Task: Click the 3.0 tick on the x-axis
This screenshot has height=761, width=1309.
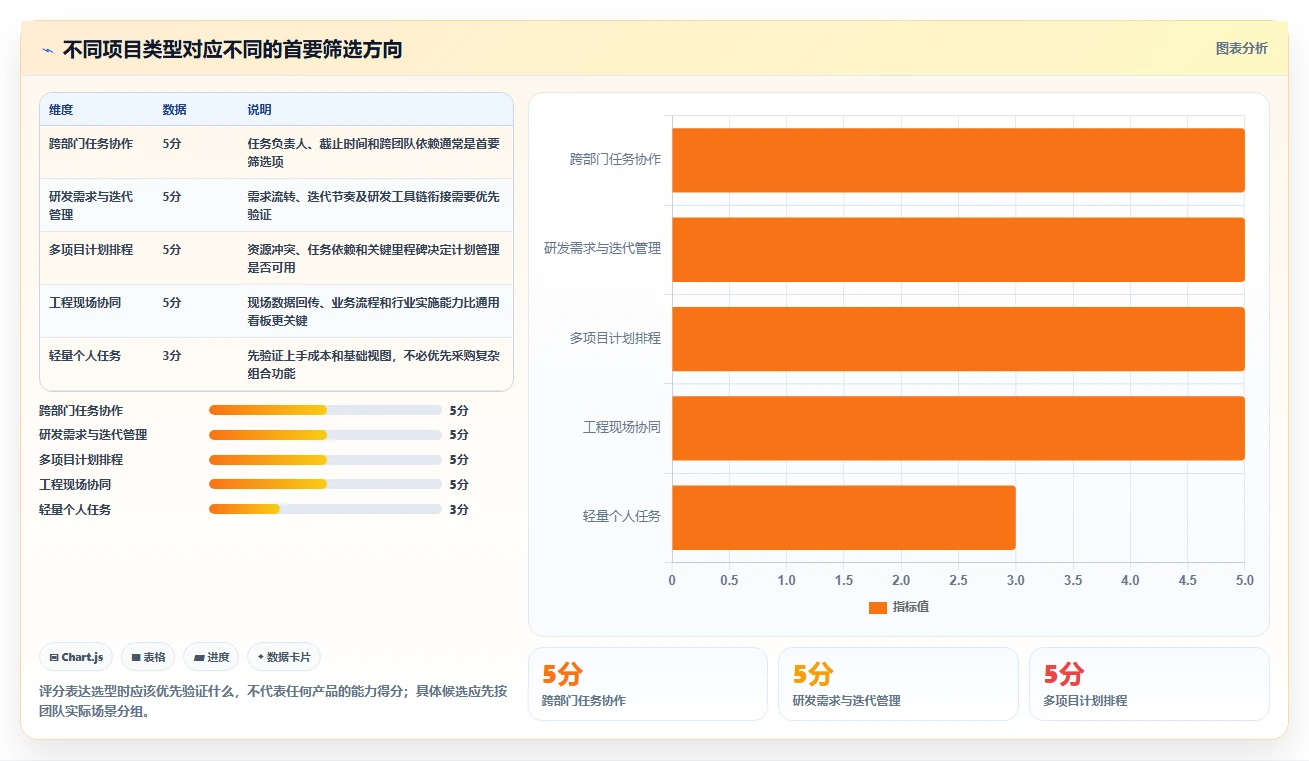Action: pos(1015,580)
